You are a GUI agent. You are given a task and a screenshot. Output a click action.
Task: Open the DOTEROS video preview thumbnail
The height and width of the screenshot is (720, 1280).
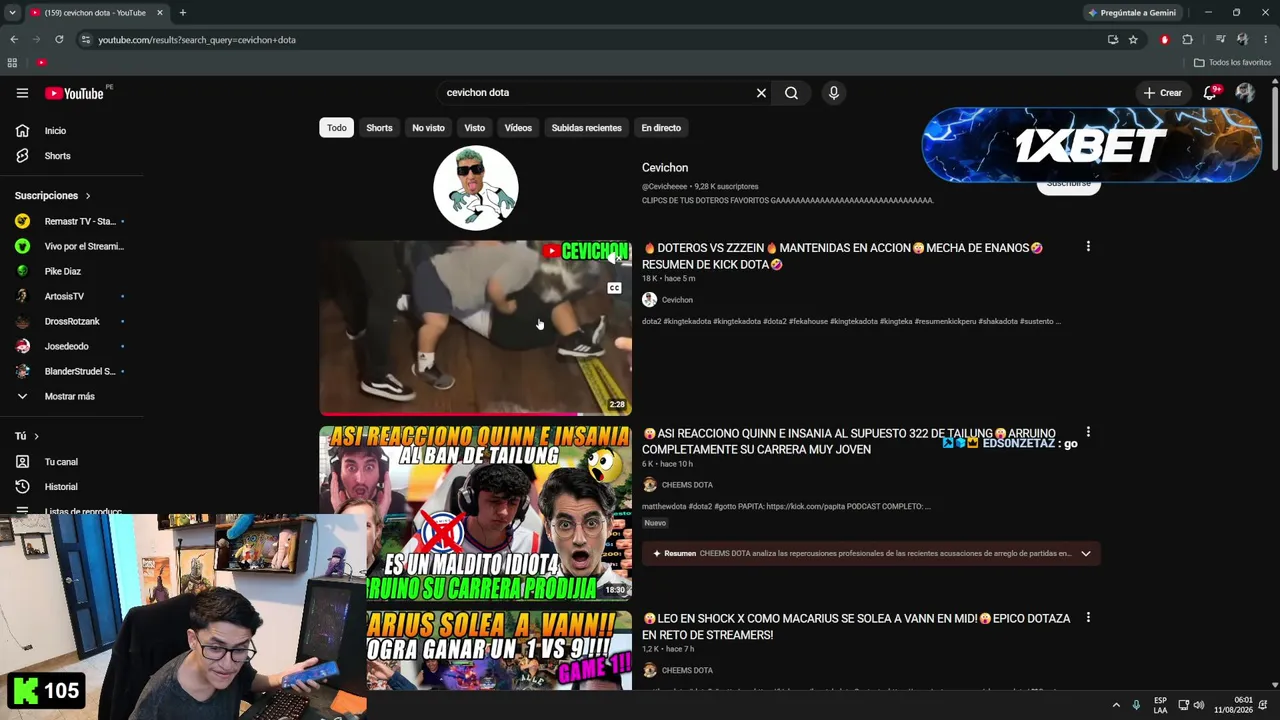click(x=475, y=328)
